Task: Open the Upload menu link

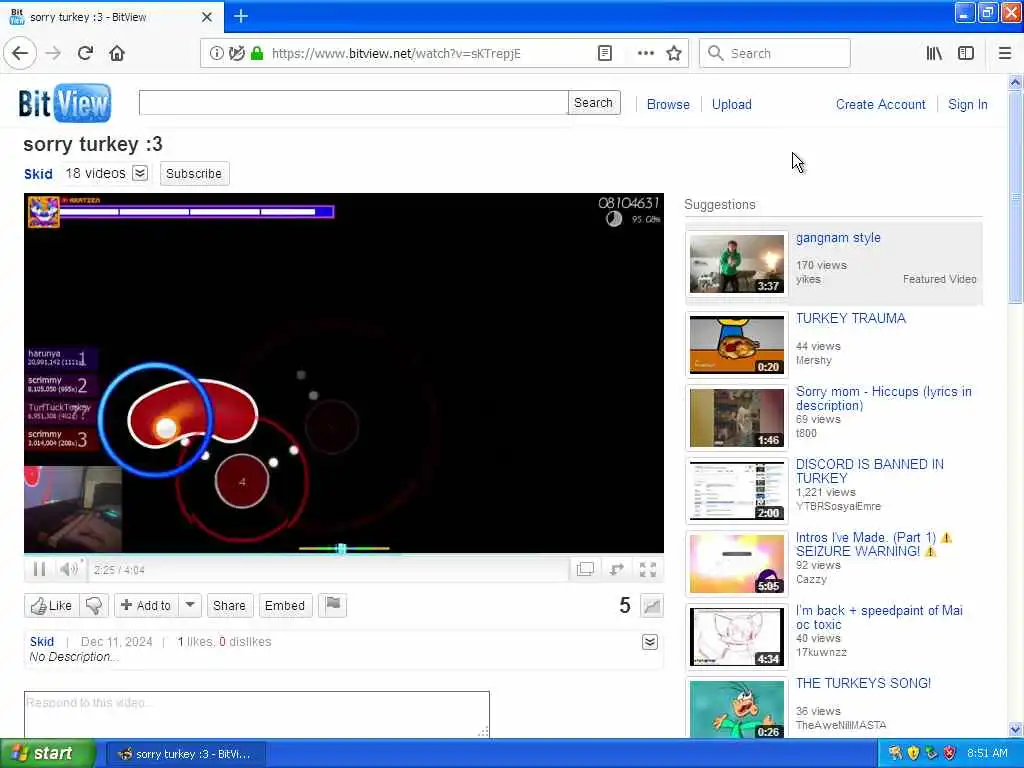Action: pos(731,104)
